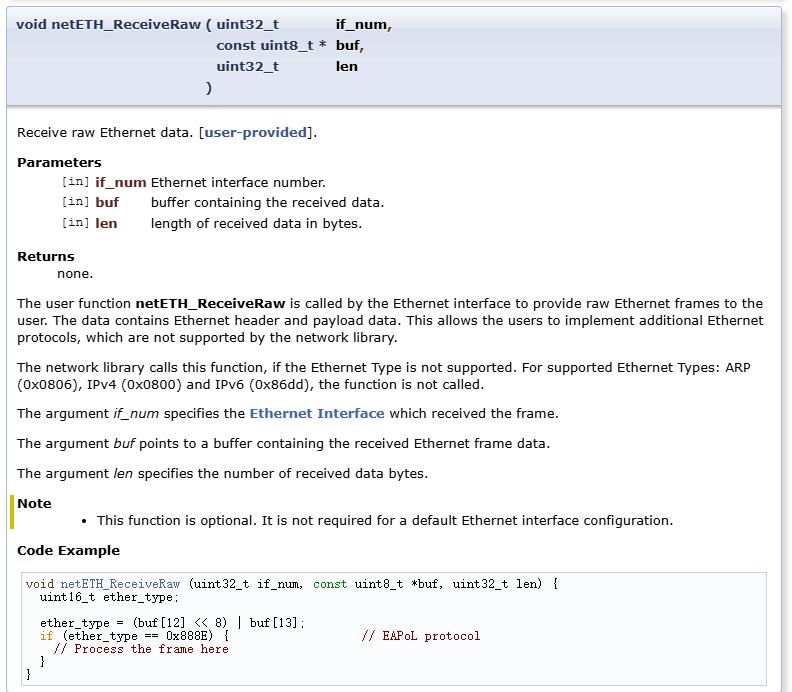
Task: Follow the "Ethernet Interface" hyperlink
Action: (317, 413)
